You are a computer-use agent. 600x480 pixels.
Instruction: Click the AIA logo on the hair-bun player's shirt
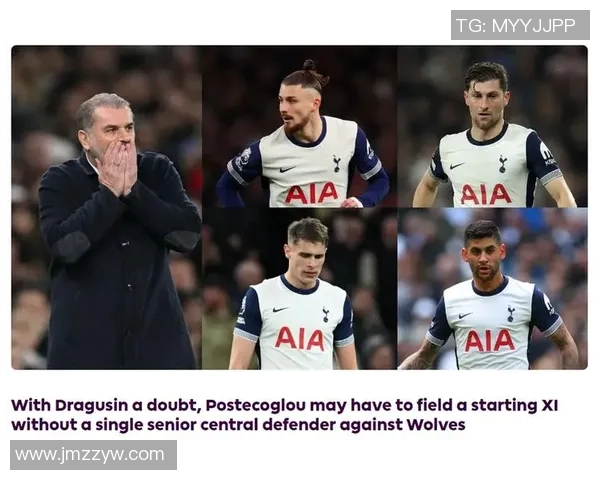pyautogui.click(x=311, y=193)
